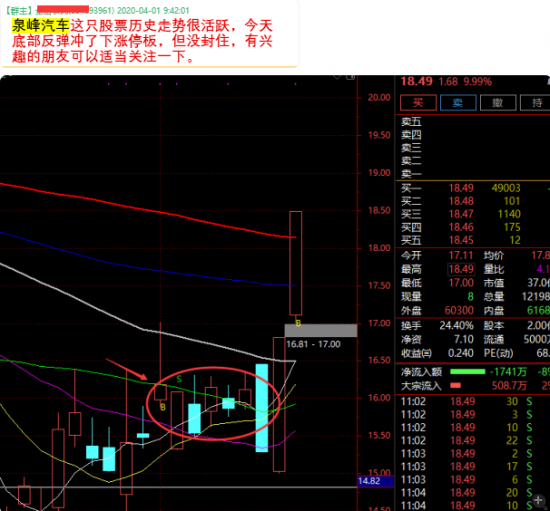The height and width of the screenshot is (511, 550).
Task: Select the 卖一 ask row
Action: tap(472, 174)
